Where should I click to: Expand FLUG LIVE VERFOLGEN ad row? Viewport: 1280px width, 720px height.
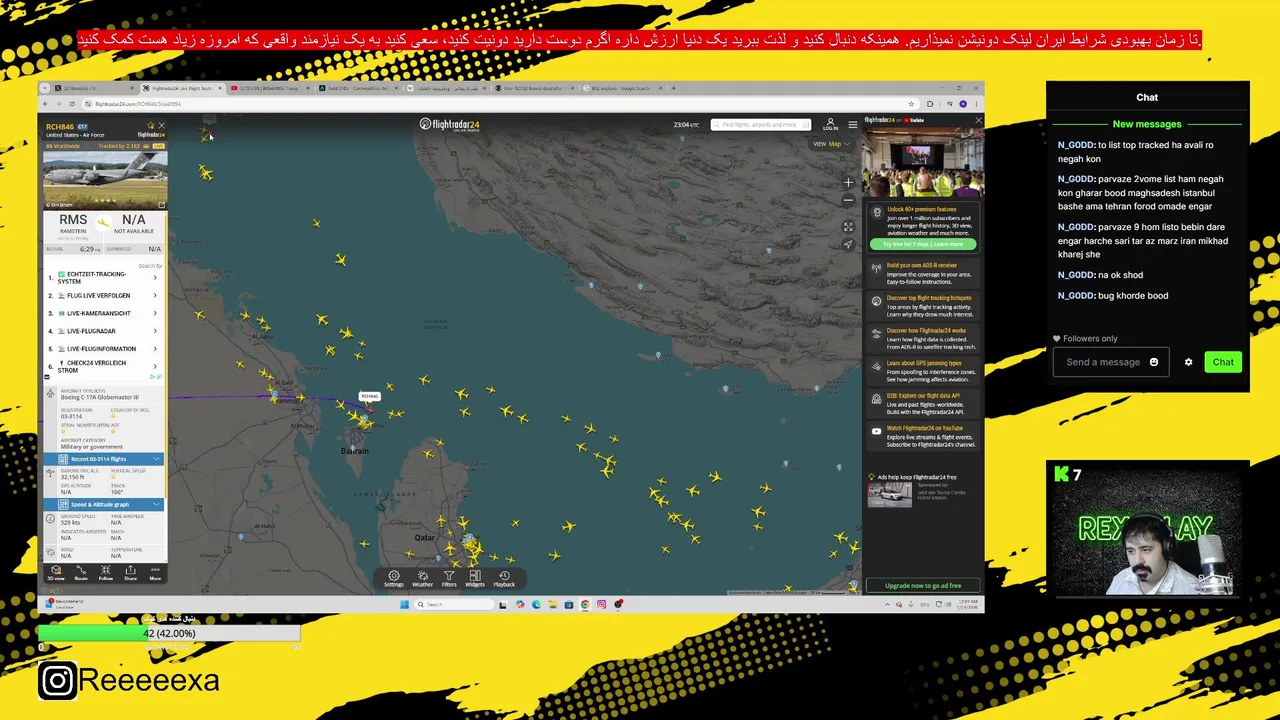pos(104,296)
